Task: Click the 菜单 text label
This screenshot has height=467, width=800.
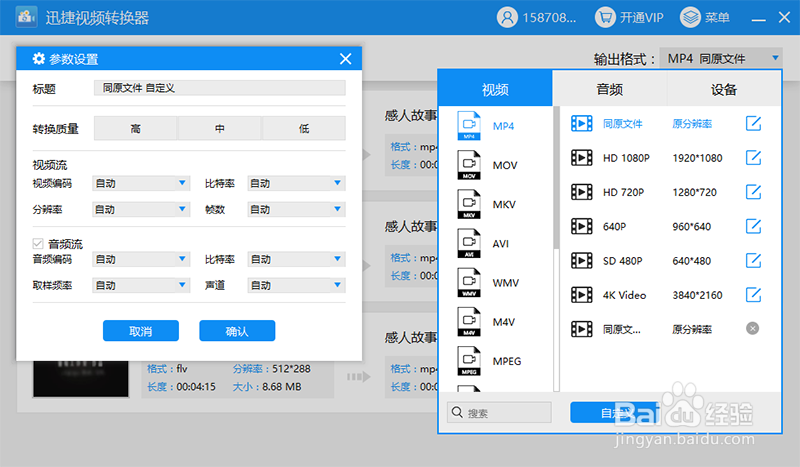Action: [717, 18]
